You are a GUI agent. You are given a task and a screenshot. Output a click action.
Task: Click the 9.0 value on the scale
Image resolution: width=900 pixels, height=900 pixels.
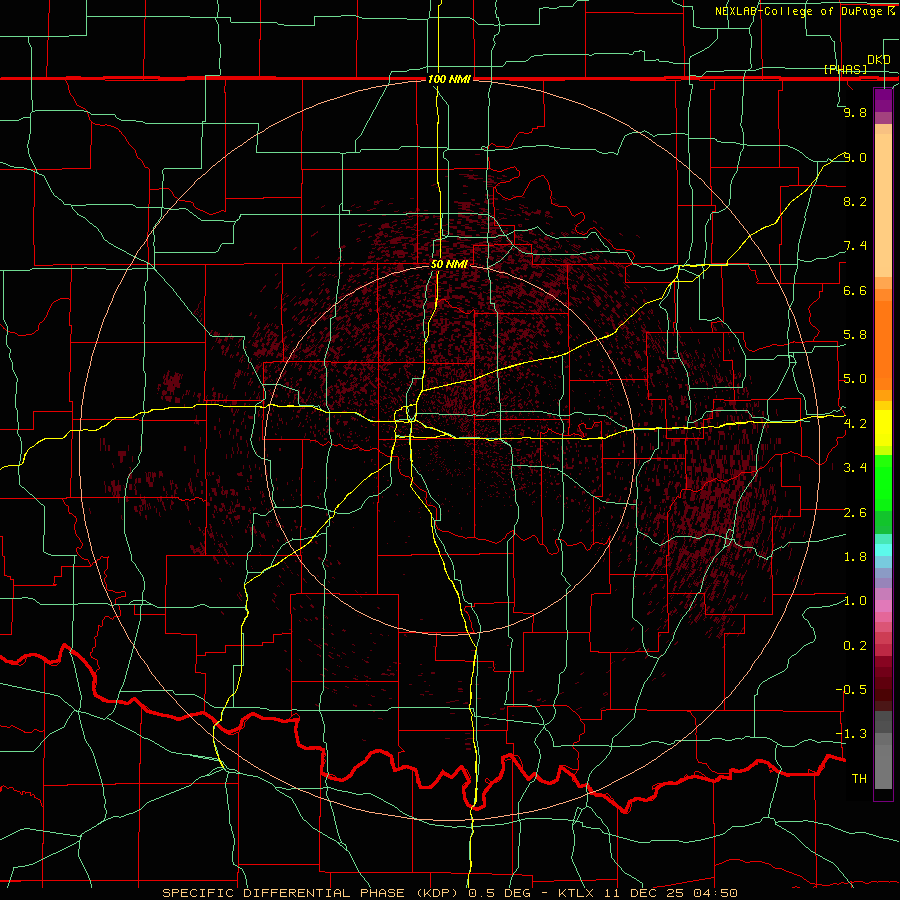pyautogui.click(x=855, y=157)
